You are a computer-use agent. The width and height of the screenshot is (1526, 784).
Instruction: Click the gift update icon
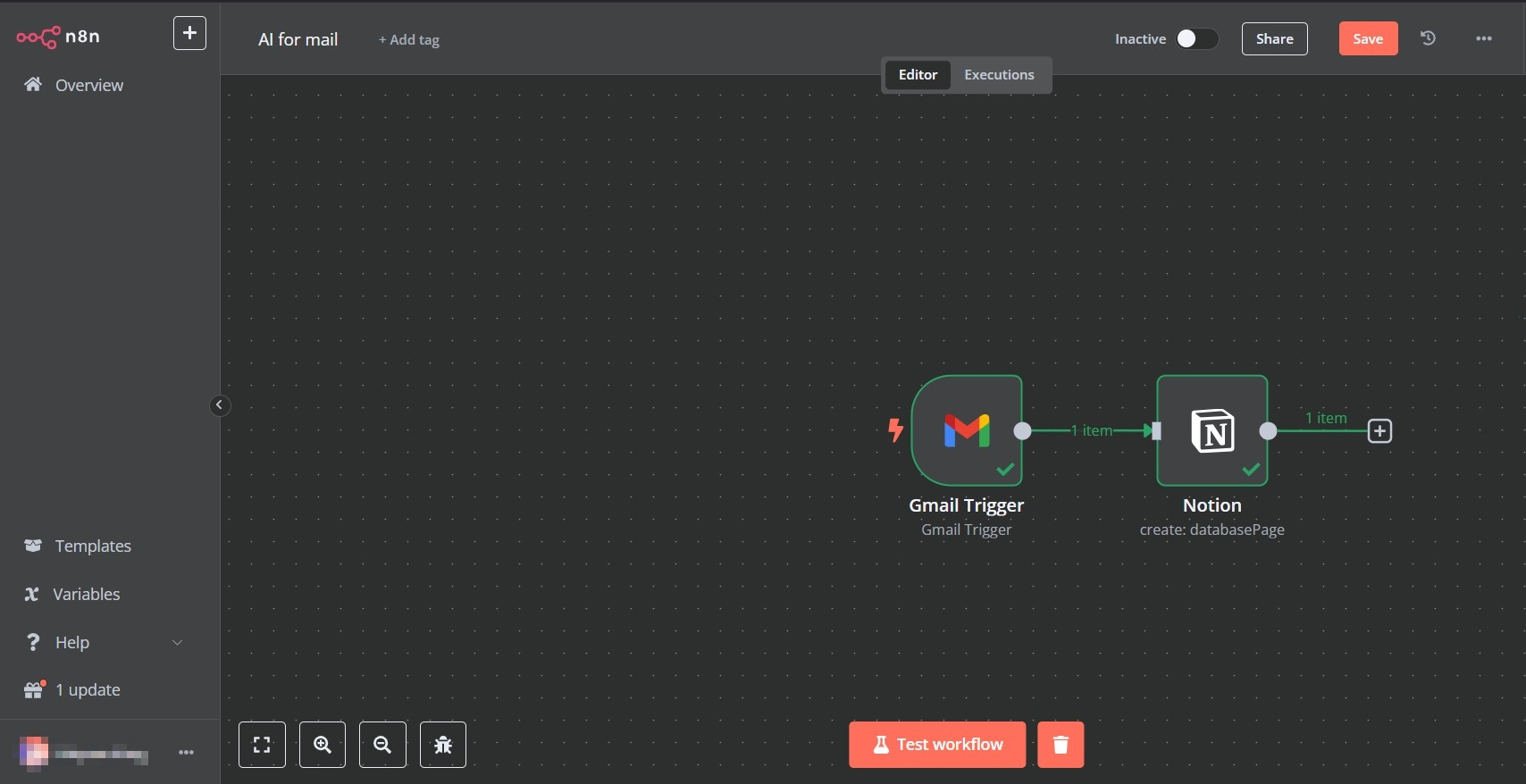(34, 689)
